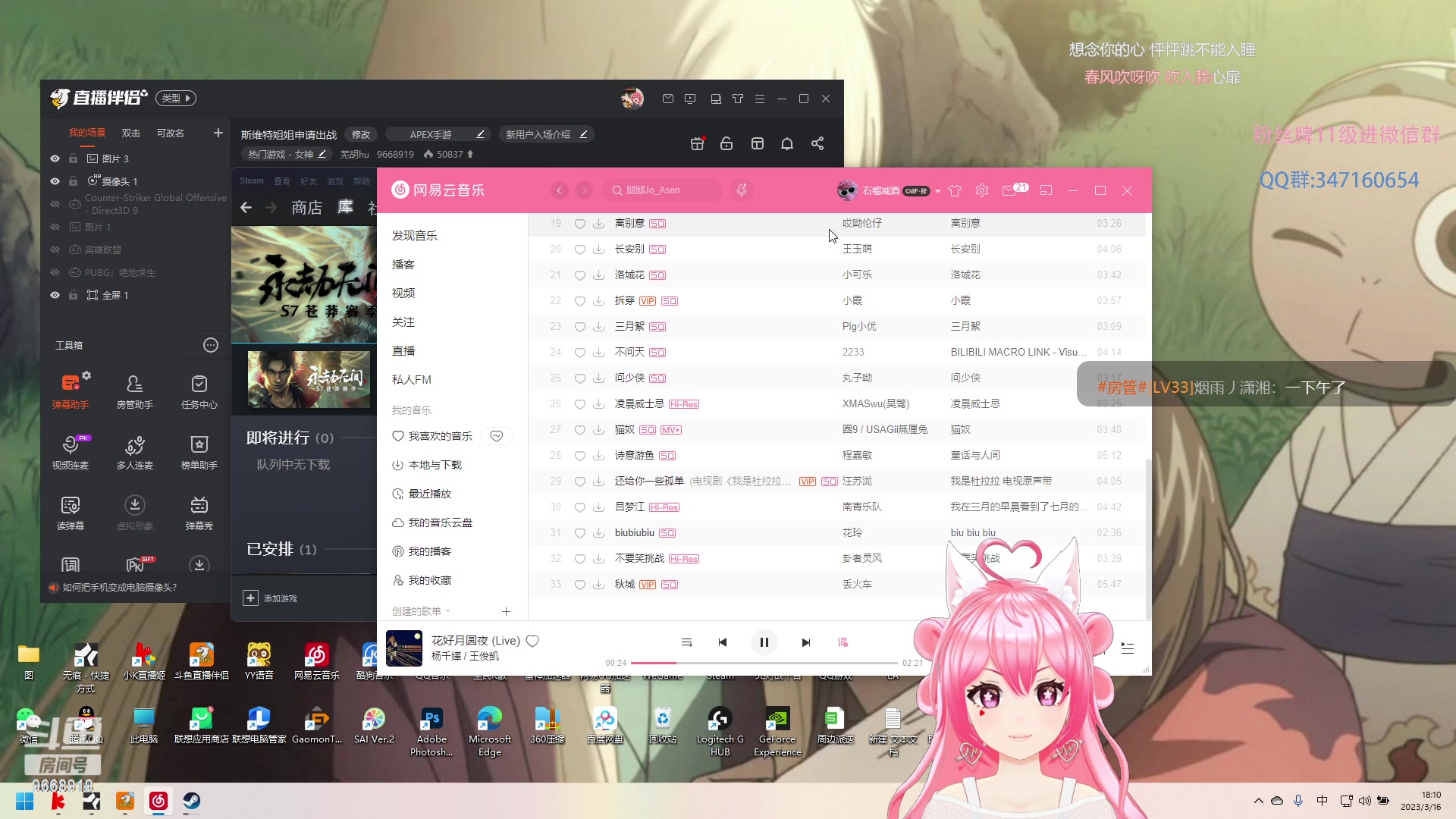This screenshot has width=1456, height=819.
Task: Open now playing album cover thumbnail
Action: pos(404,648)
